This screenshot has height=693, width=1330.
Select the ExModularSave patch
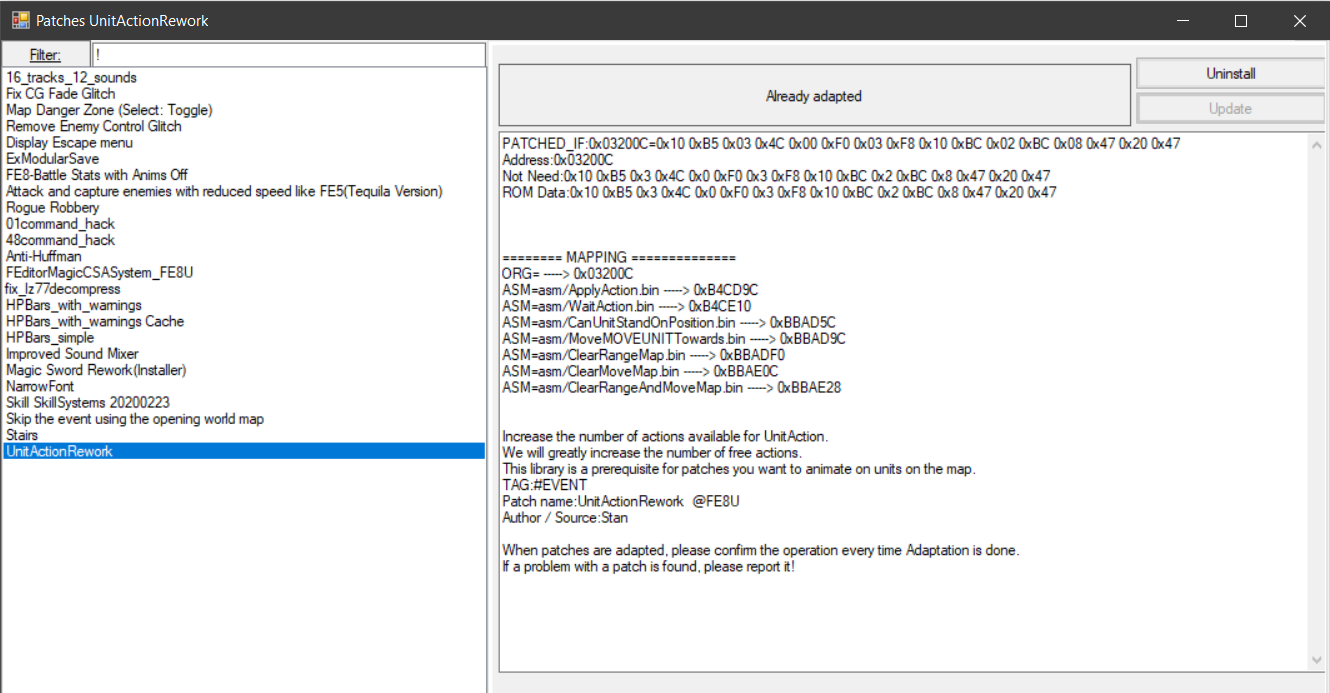(x=53, y=159)
